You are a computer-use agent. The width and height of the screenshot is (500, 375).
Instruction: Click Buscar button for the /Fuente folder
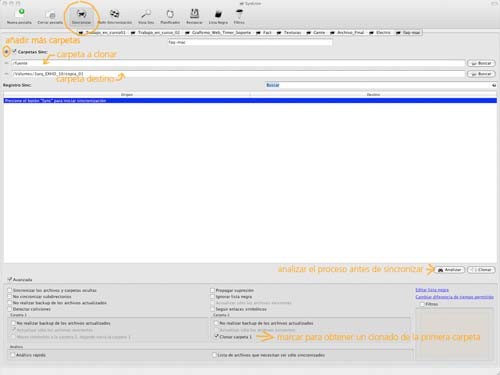point(481,63)
